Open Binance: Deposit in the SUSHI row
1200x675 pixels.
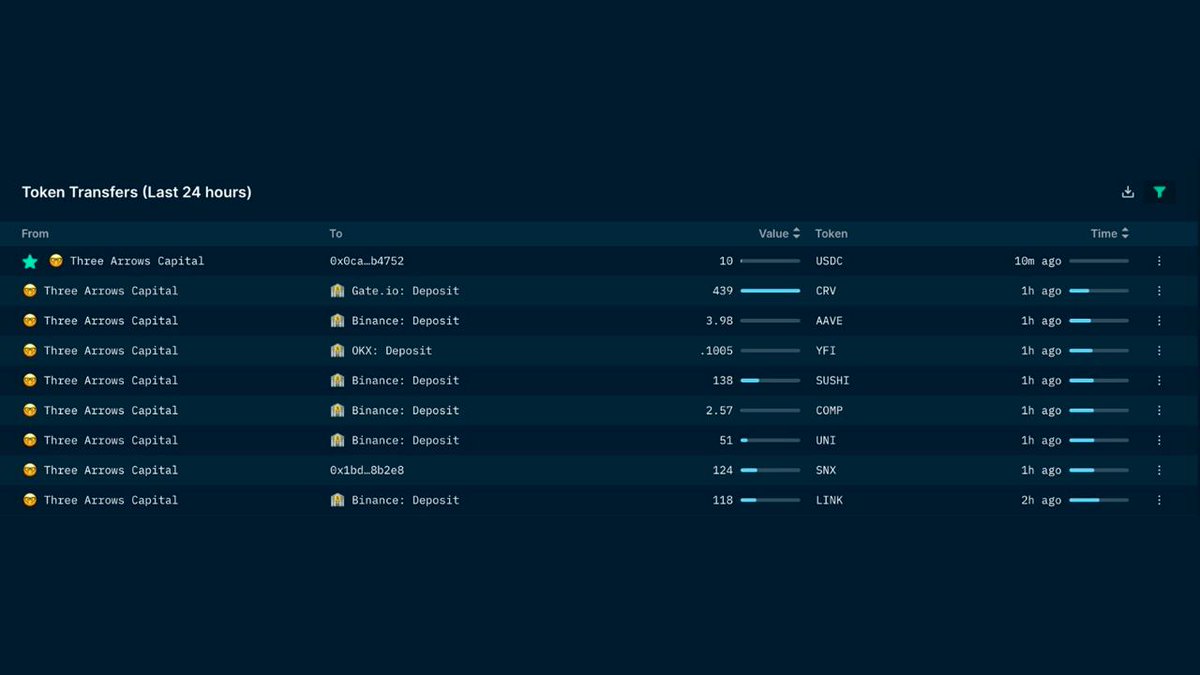pos(405,381)
